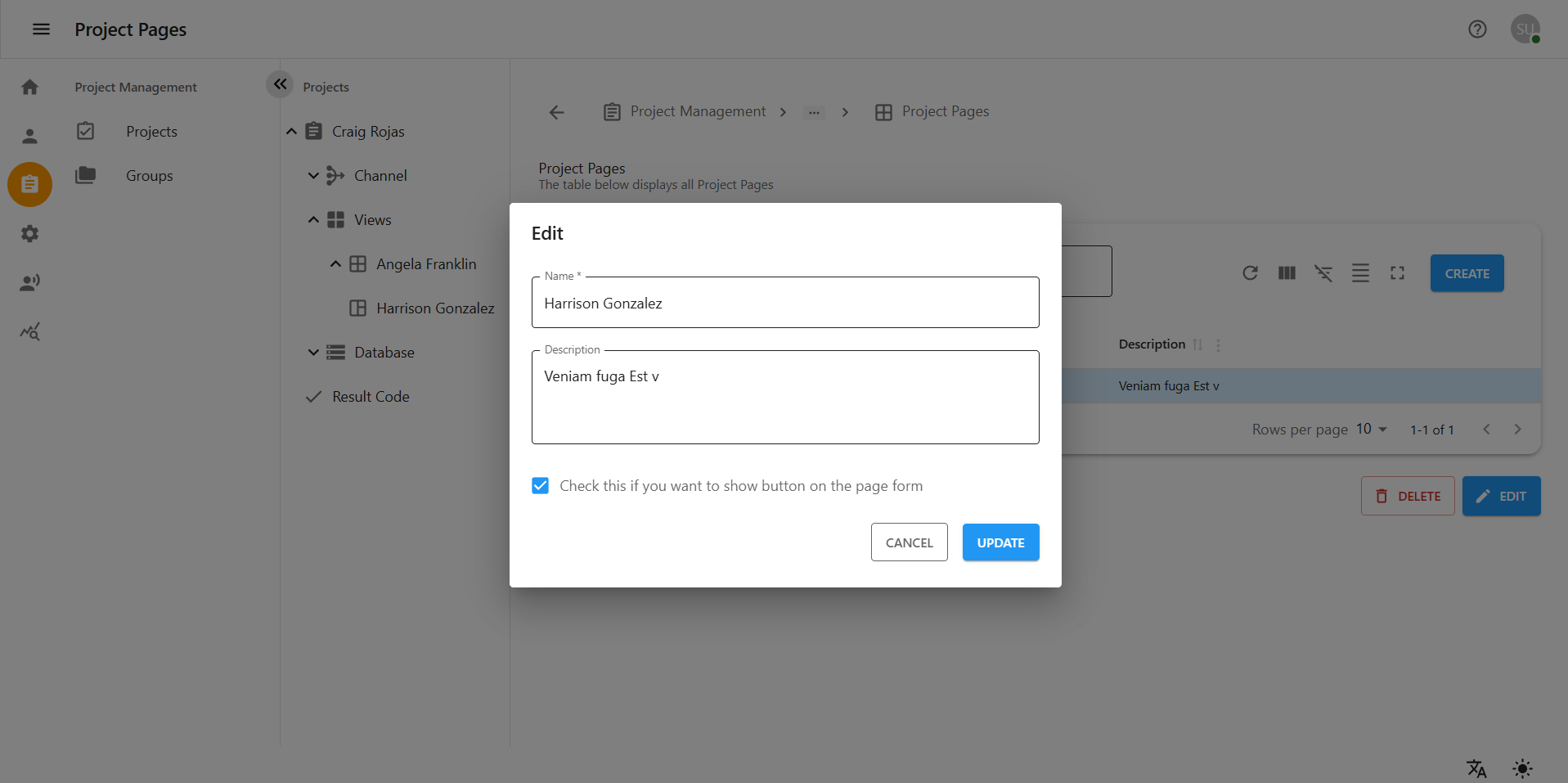Select Projects in Project Management menu

tap(151, 132)
